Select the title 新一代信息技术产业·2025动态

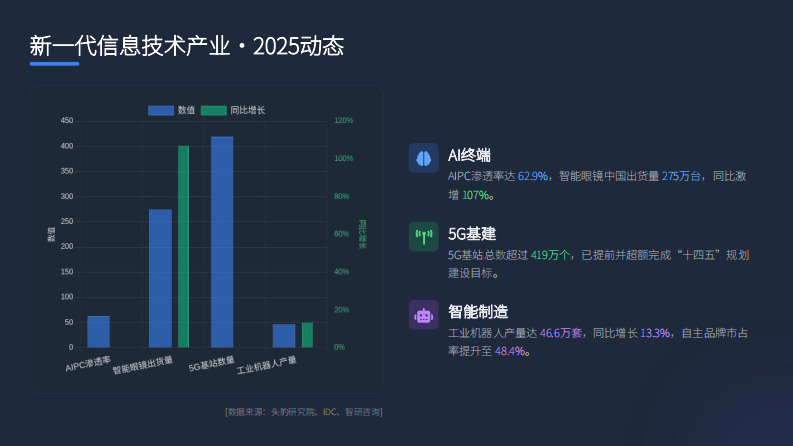tap(187, 46)
